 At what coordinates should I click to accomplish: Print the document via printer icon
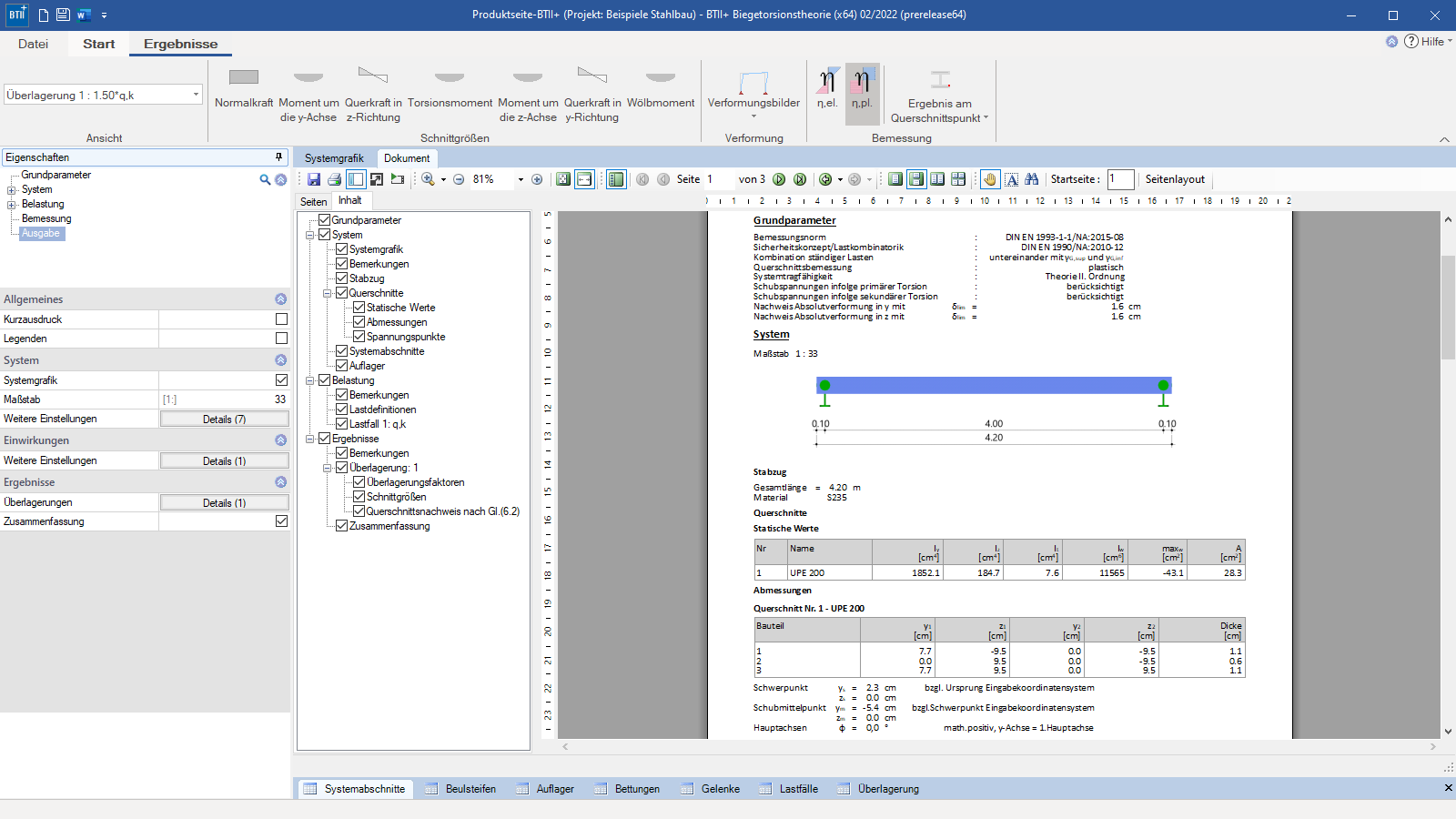(334, 179)
